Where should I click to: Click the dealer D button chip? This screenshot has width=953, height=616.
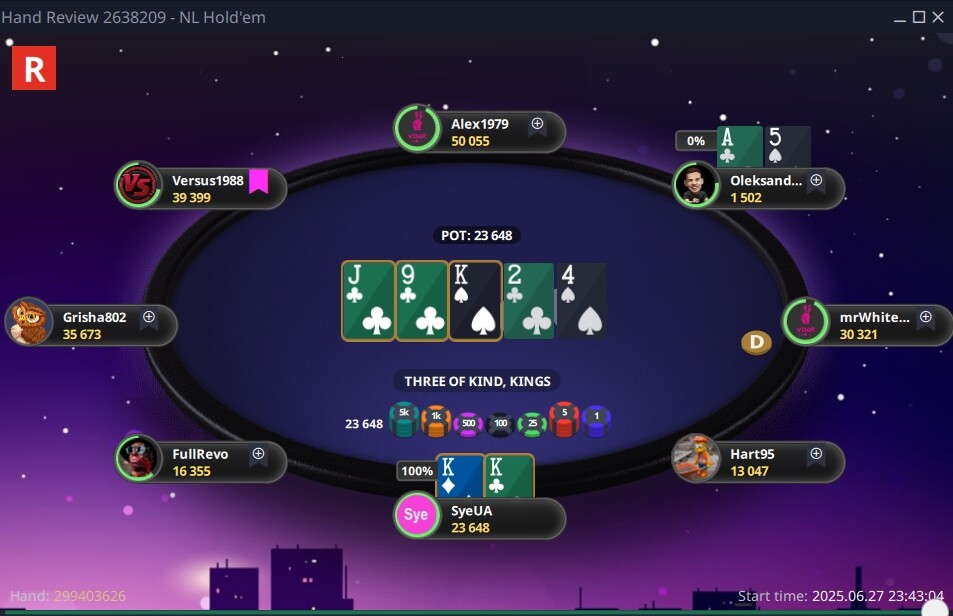pyautogui.click(x=757, y=342)
